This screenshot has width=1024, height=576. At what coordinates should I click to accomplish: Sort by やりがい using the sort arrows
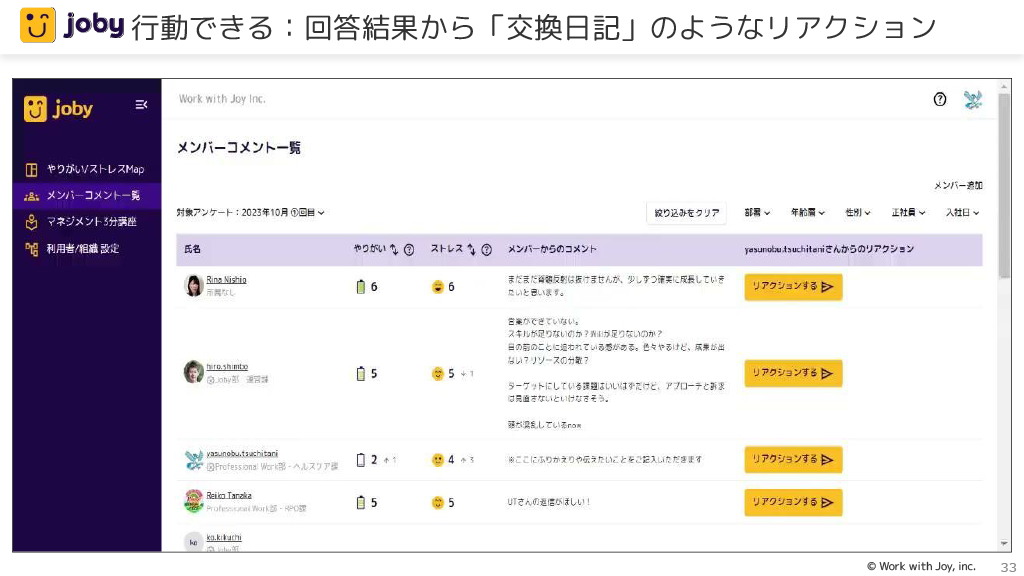pyautogui.click(x=394, y=249)
